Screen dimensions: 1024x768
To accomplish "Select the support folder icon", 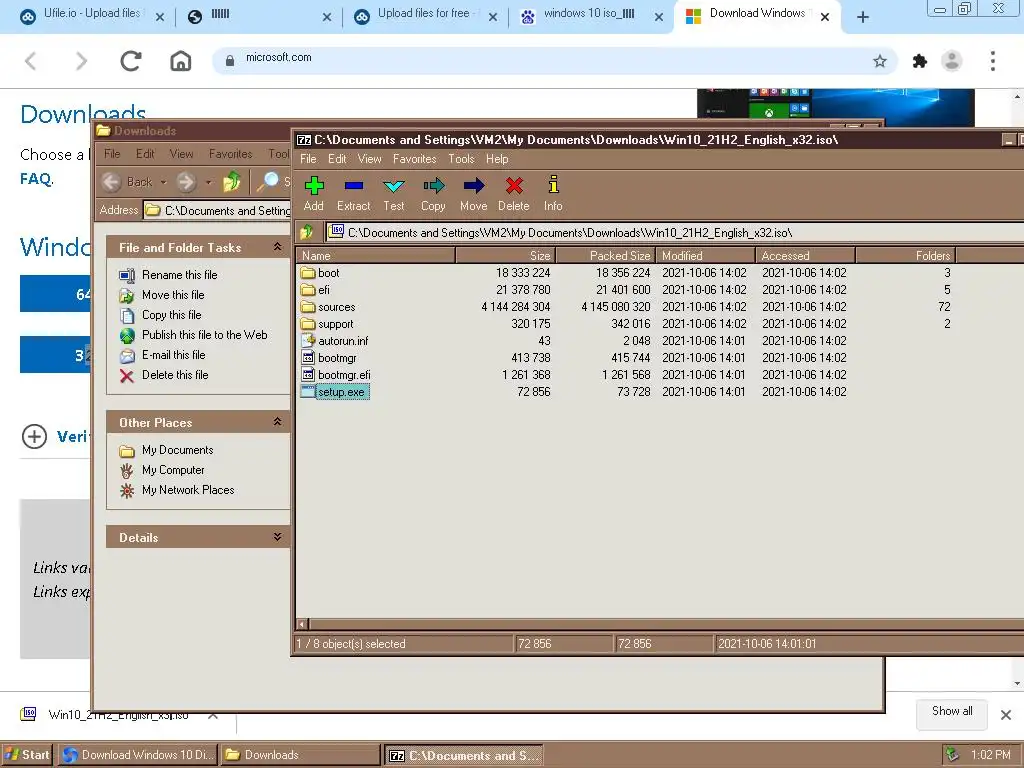I will pos(308,323).
